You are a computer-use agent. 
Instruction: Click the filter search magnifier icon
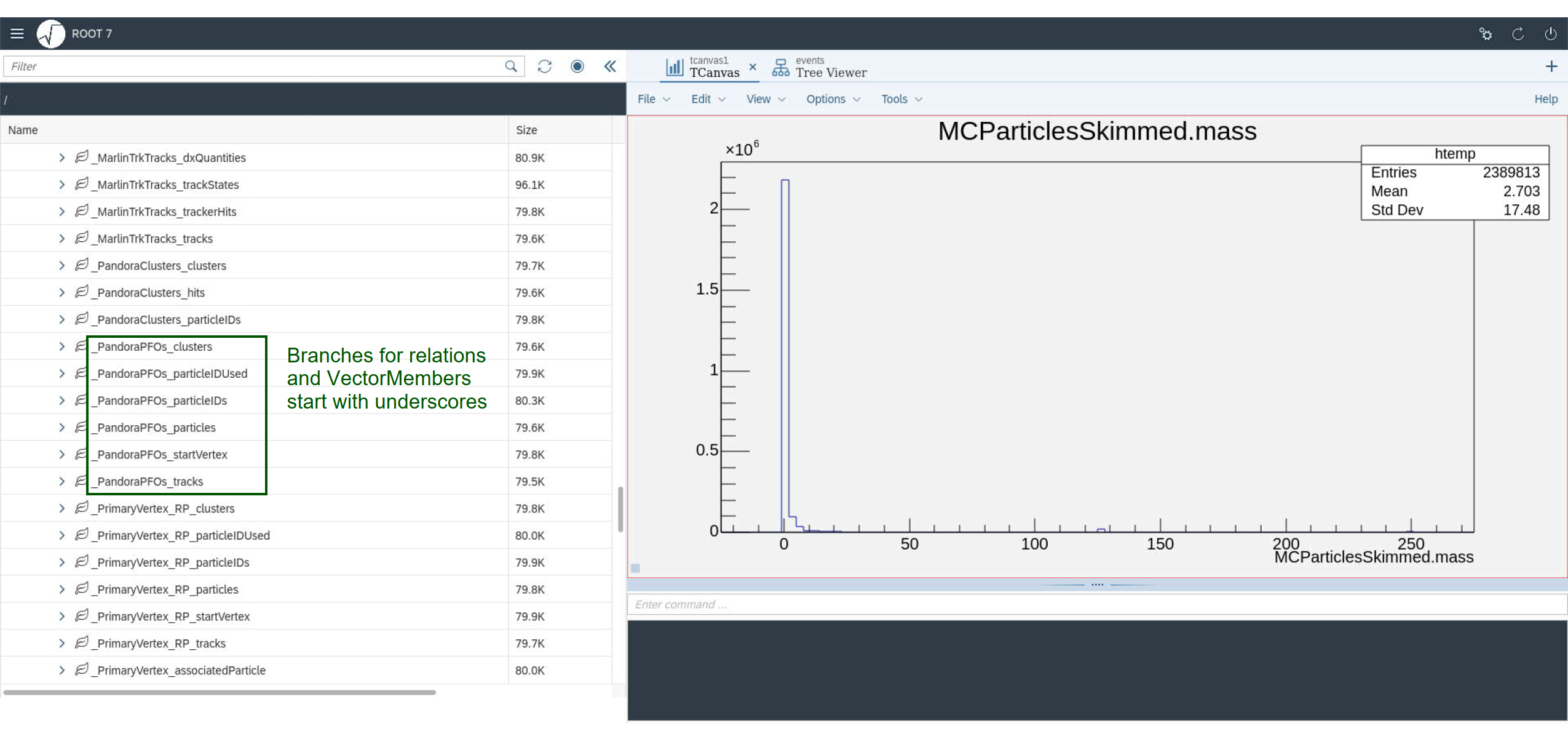point(510,66)
